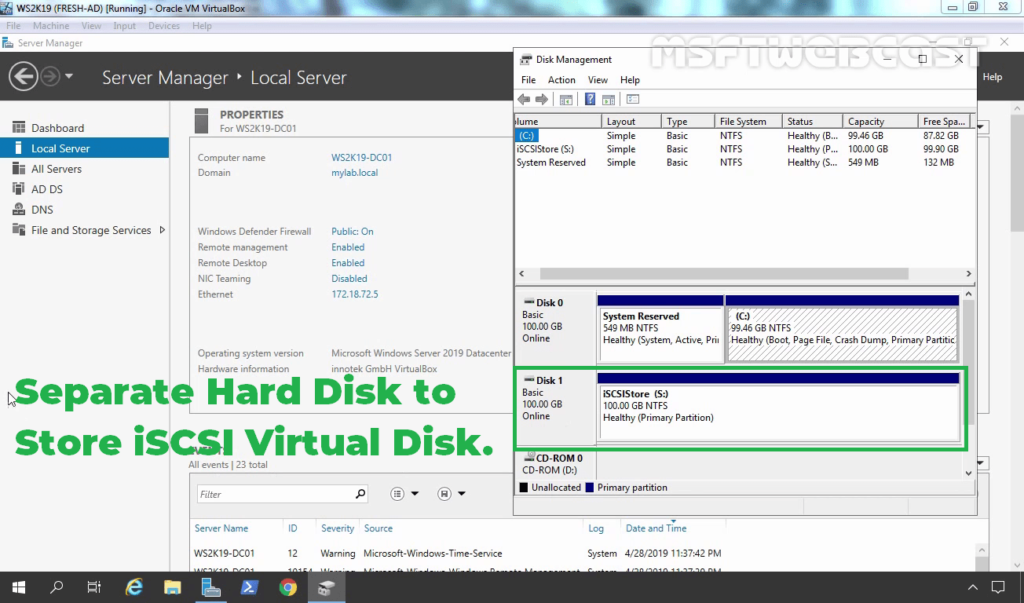Click Ethernet address 172.18.72.5 link
The image size is (1024, 603).
[x=355, y=294]
